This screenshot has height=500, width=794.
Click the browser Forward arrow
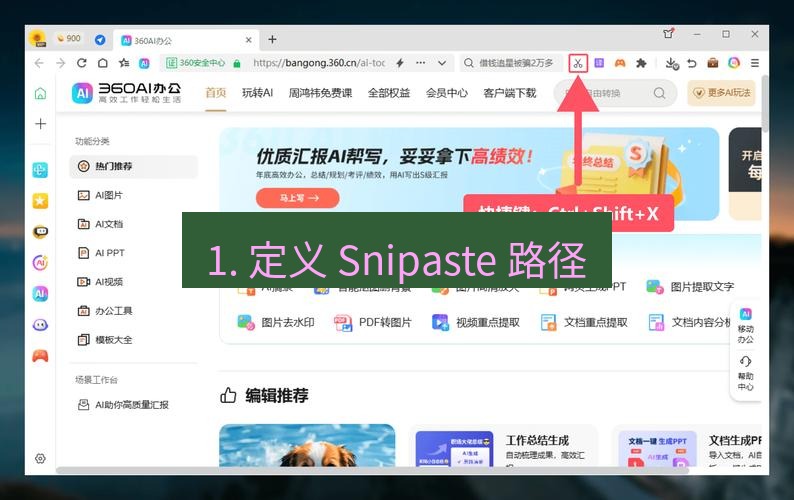[60, 63]
